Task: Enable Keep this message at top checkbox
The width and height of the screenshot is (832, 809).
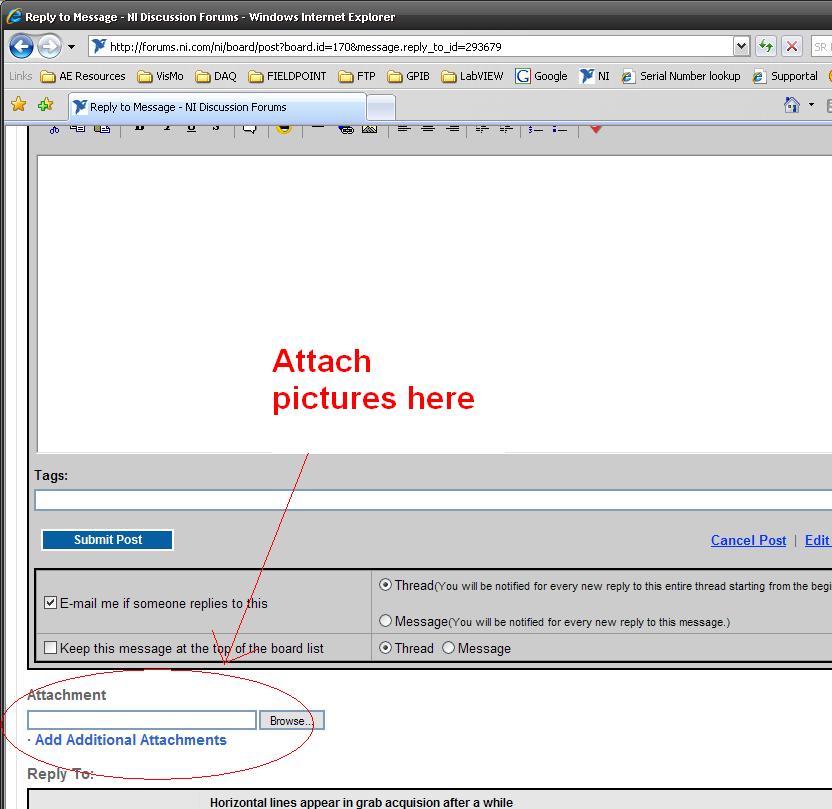Action: tap(51, 648)
